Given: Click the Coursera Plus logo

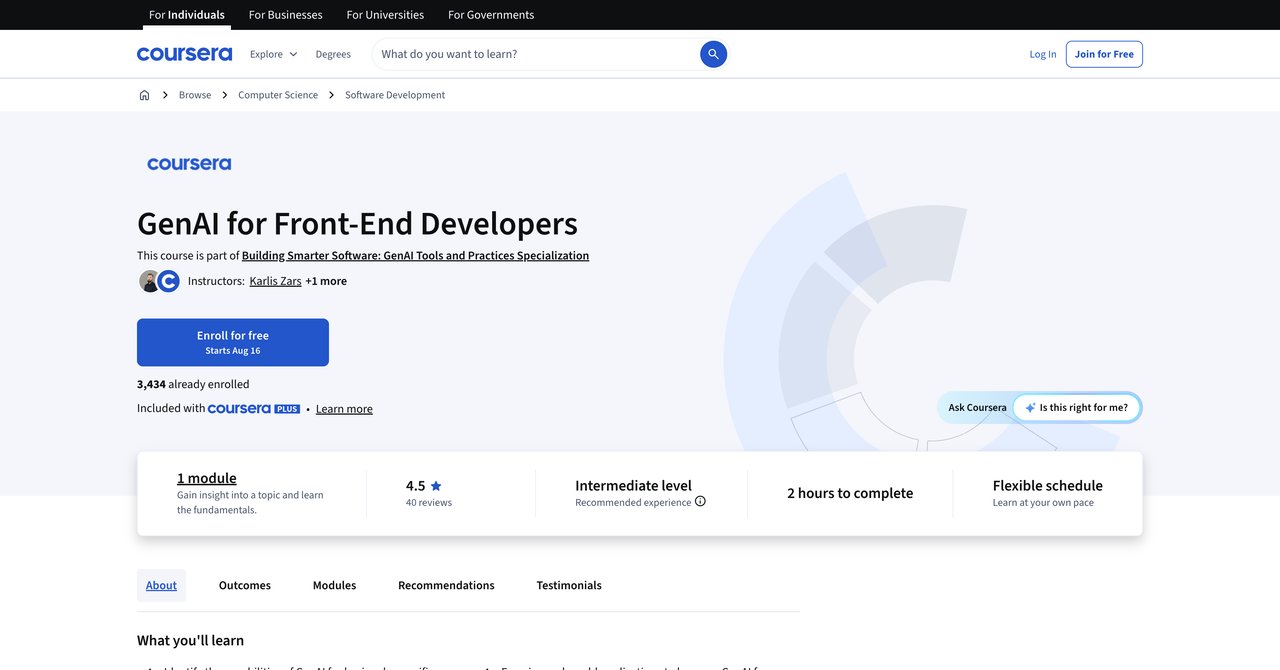Looking at the screenshot, I should 254,409.
